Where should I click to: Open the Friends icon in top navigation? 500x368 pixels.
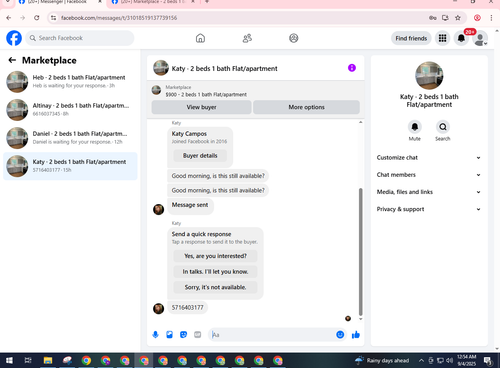(247, 38)
